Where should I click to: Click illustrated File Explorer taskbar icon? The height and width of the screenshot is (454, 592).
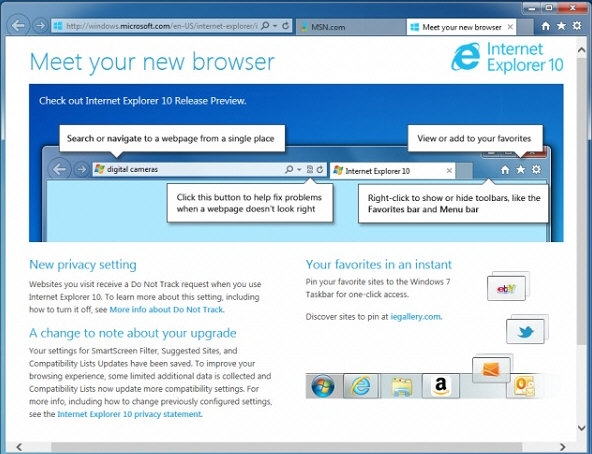401,387
